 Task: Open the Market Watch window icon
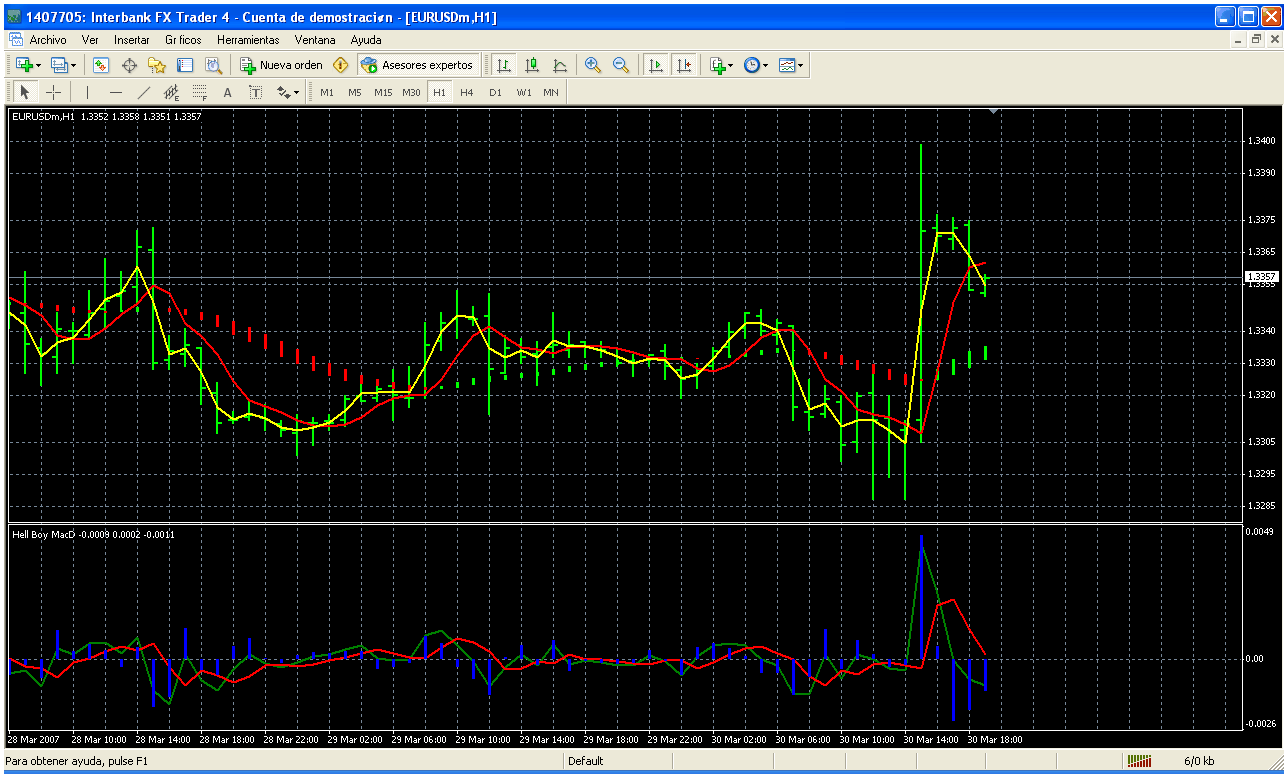tap(101, 65)
